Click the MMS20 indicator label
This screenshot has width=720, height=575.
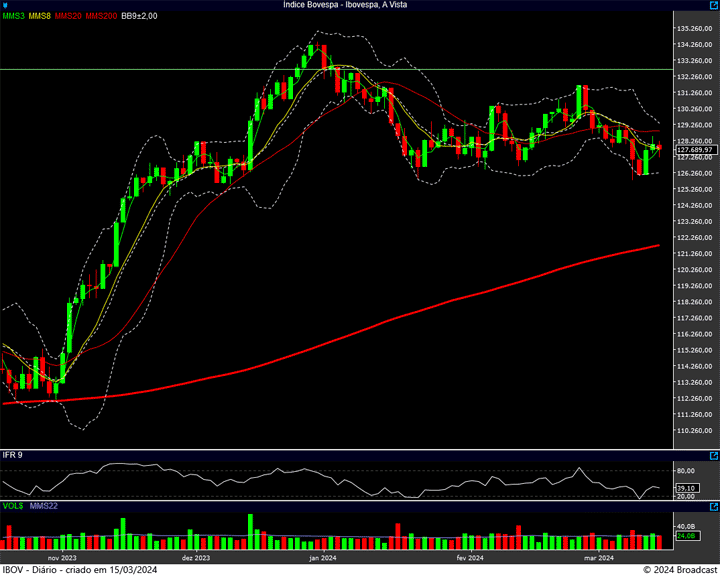(69, 17)
